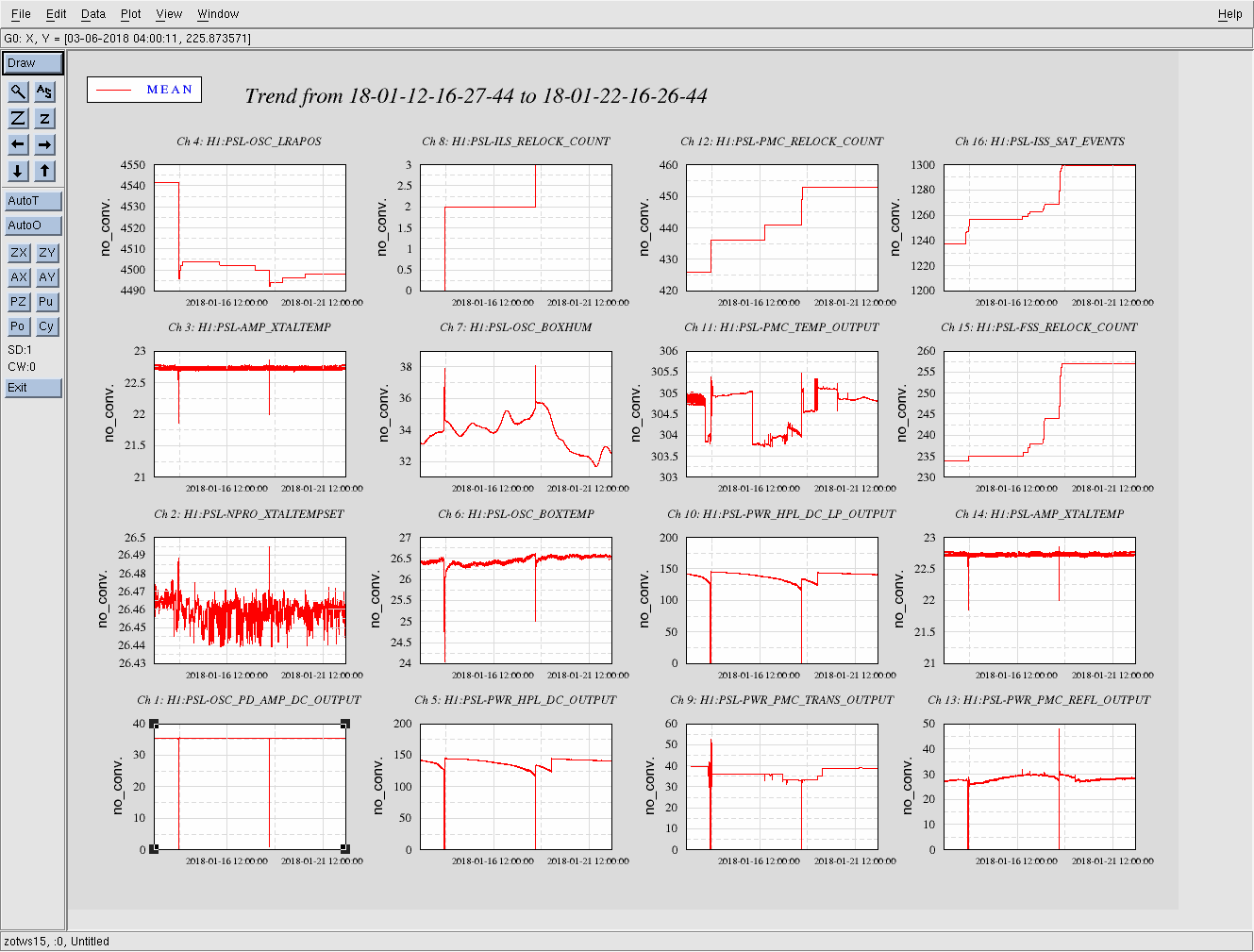Viewport: 1254px width, 952px height.
Task: Shift the view with the left arrow
Action: 18,144
